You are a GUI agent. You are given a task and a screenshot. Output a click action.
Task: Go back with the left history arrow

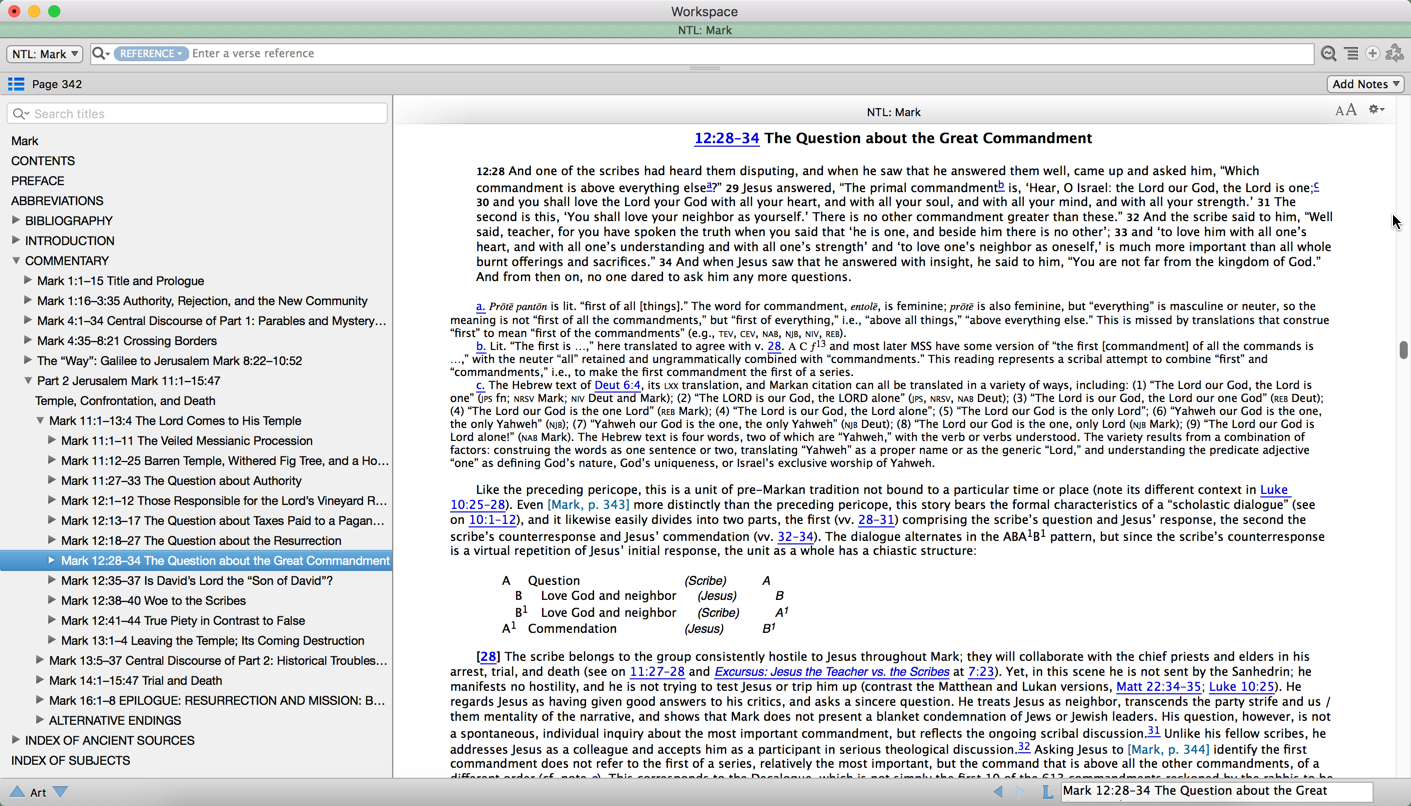click(998, 791)
